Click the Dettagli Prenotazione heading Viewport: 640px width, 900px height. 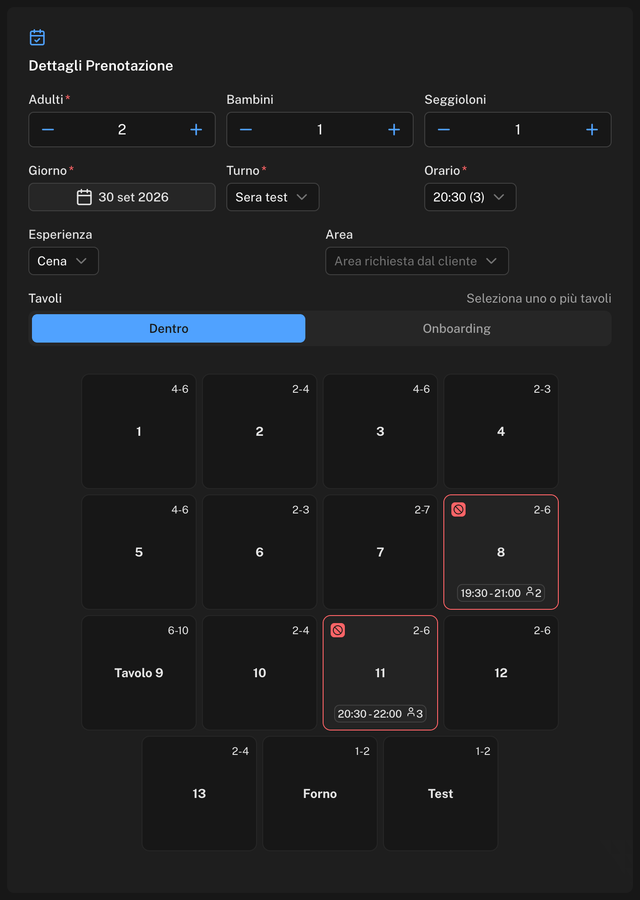pyautogui.click(x=101, y=65)
